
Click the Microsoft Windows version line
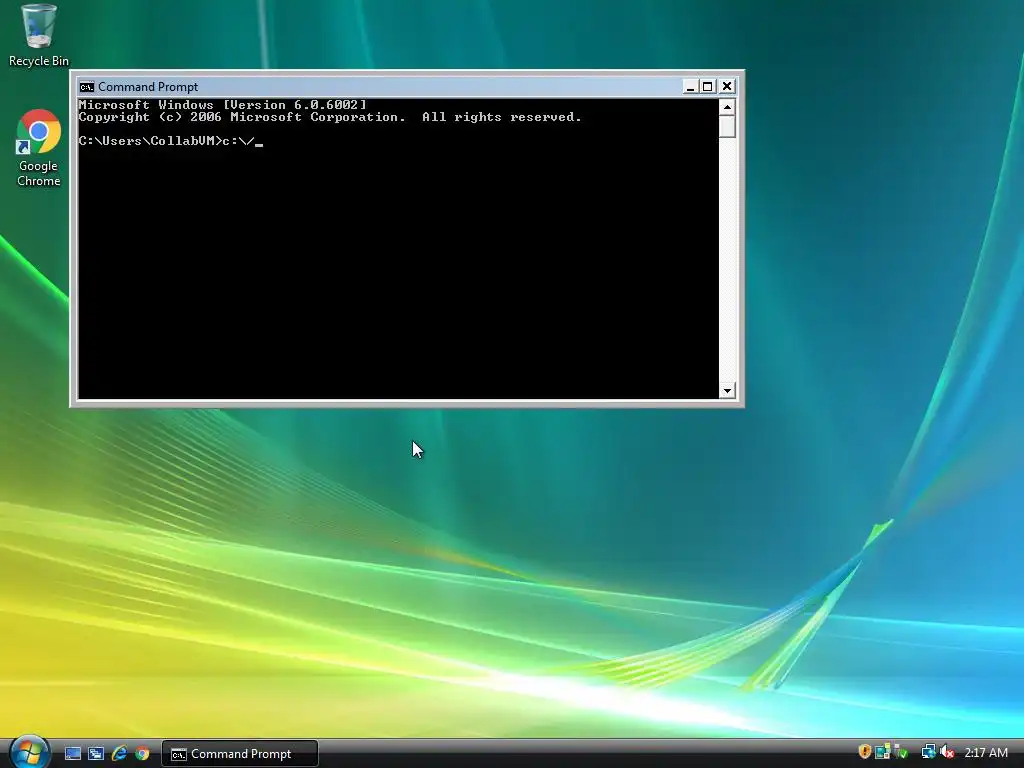click(x=223, y=105)
